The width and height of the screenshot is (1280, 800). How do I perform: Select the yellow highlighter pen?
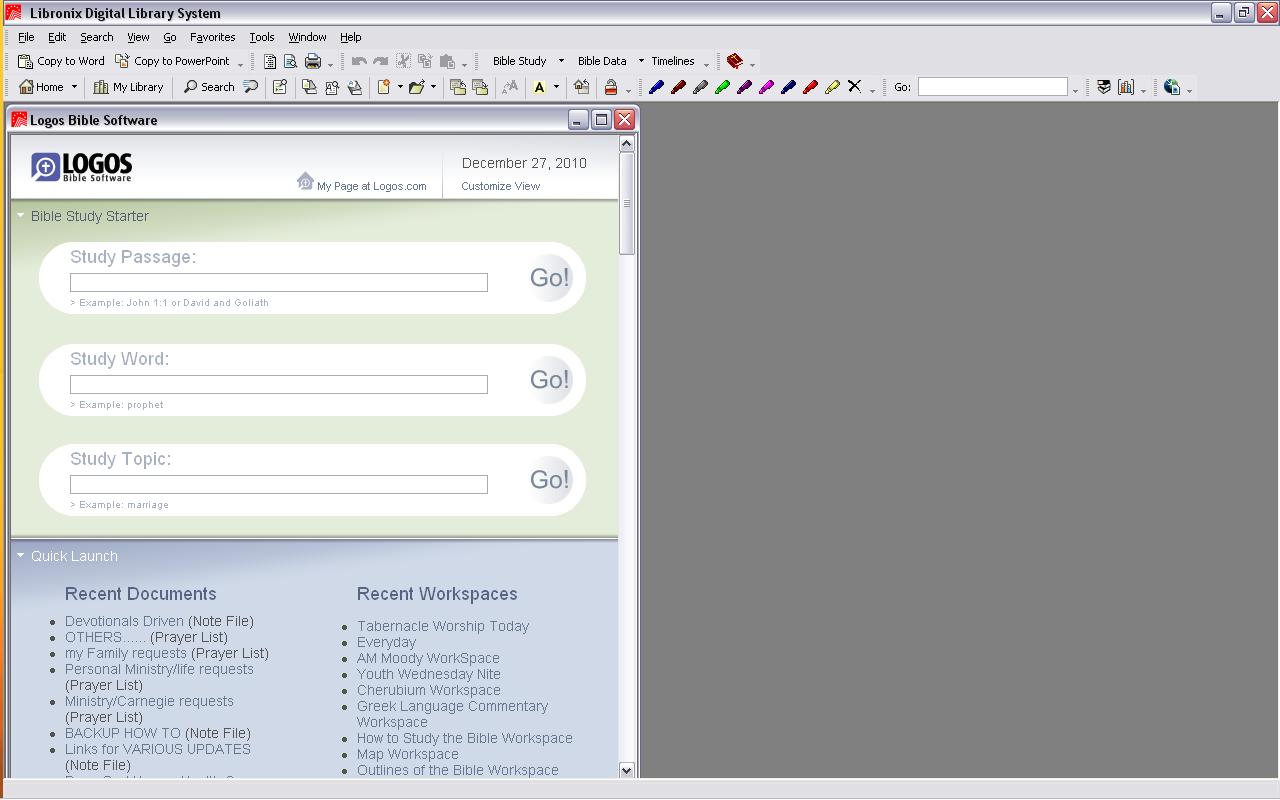pos(832,87)
